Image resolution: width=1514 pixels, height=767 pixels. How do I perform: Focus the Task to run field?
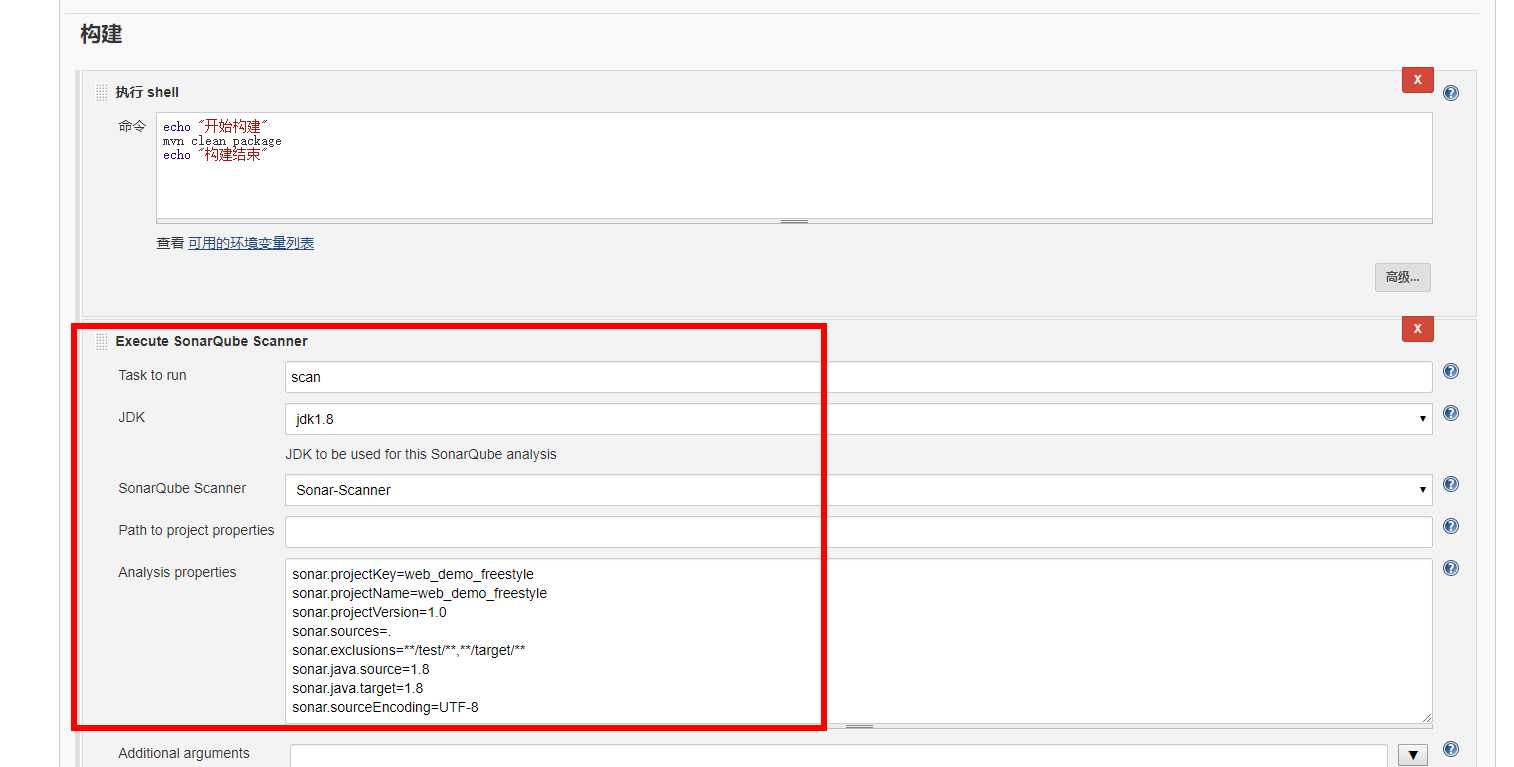tap(858, 377)
